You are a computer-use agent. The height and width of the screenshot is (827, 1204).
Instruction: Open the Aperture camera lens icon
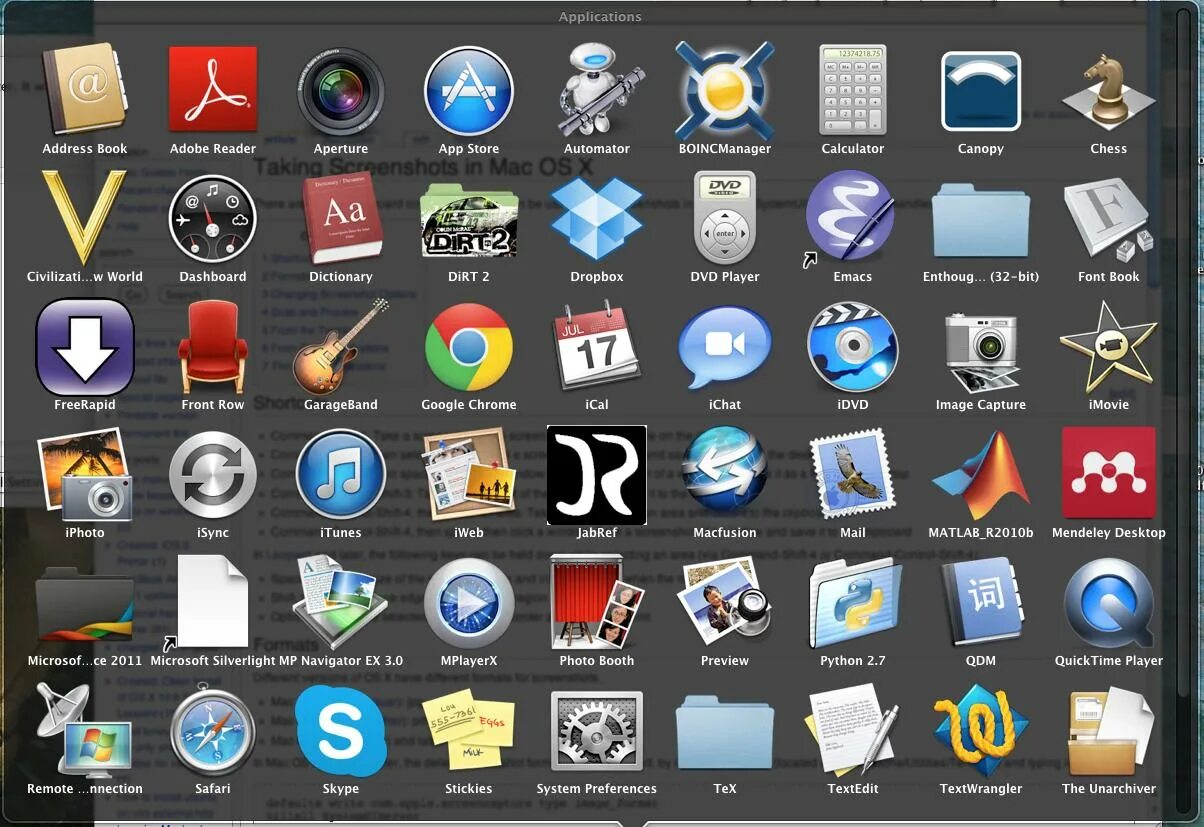click(x=341, y=91)
